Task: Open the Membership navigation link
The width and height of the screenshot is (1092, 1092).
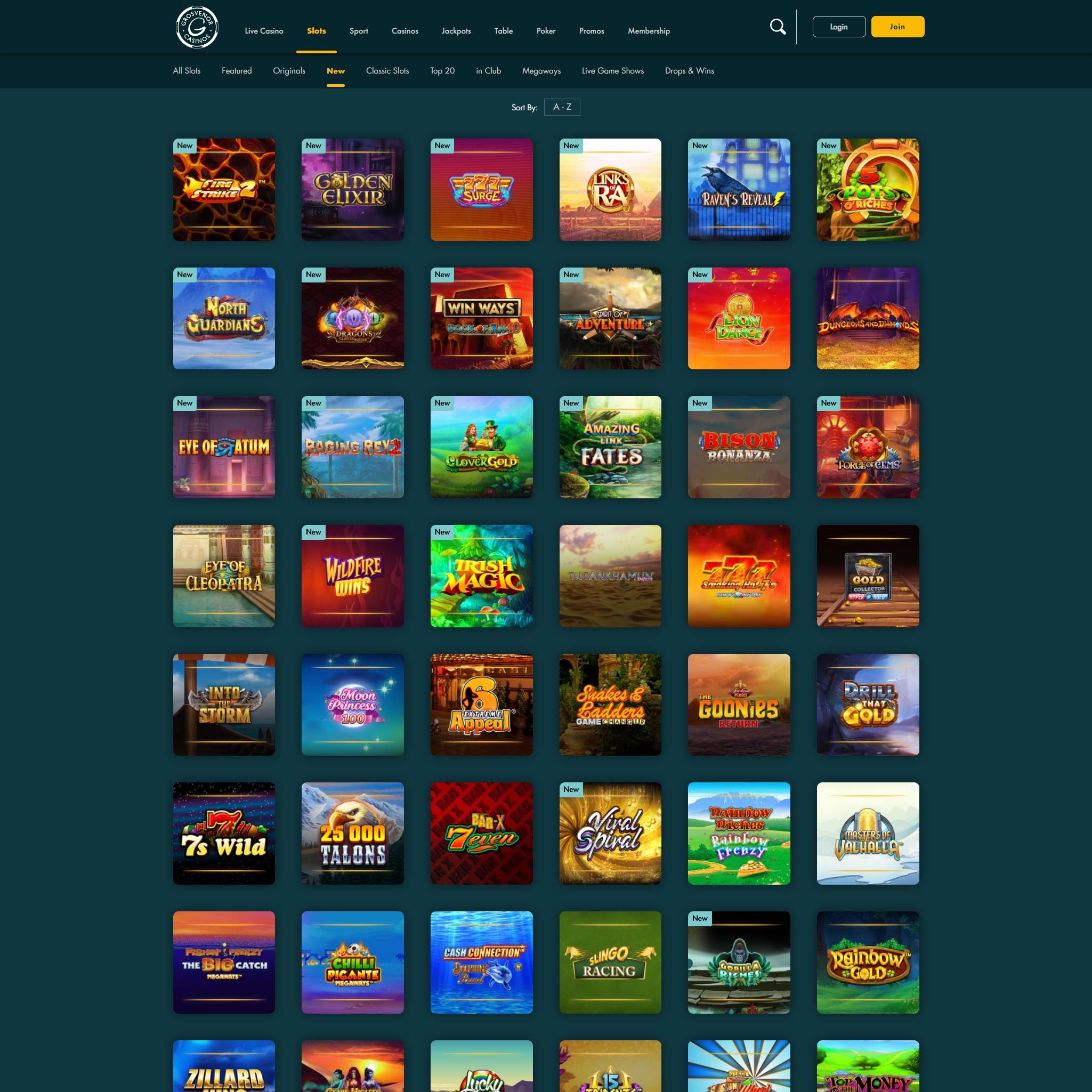Action: click(648, 31)
